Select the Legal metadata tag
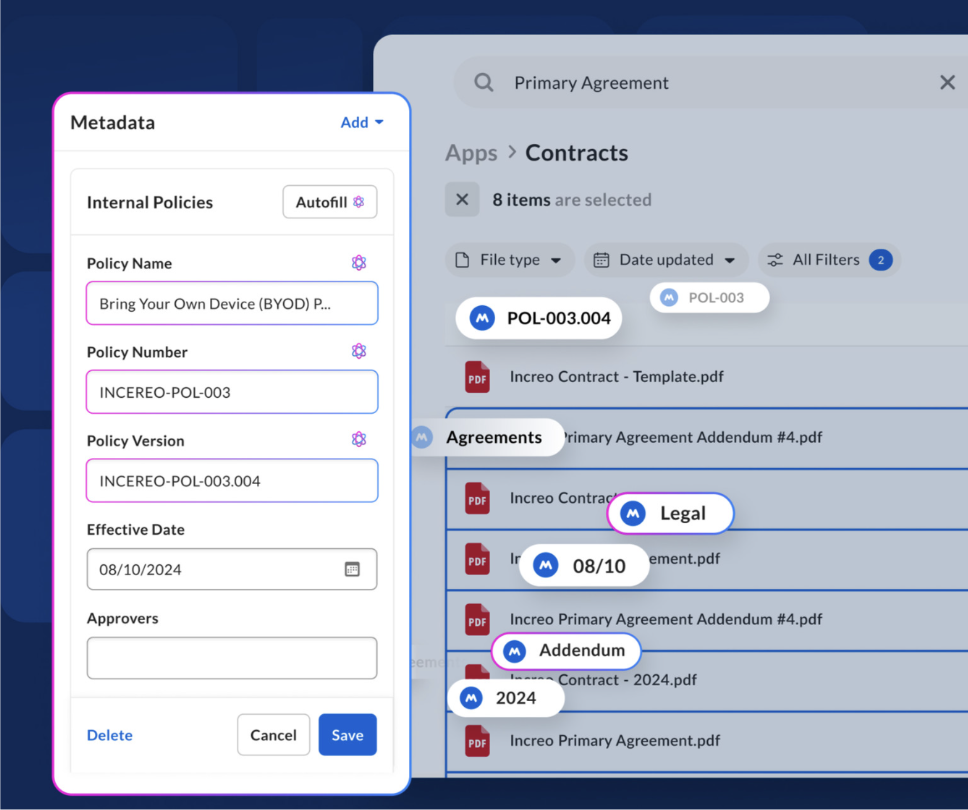Image resolution: width=968 pixels, height=810 pixels. coord(671,514)
